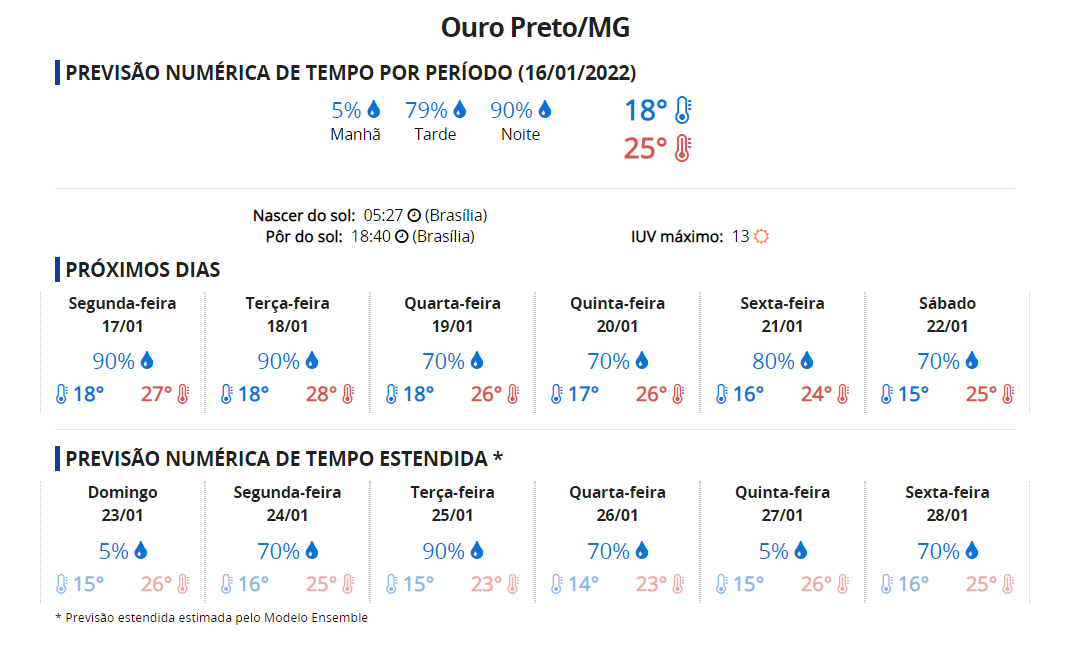The width and height of the screenshot is (1071, 648).
Task: Click the clock icon beside sunrise 05:27
Action: pyautogui.click(x=414, y=216)
